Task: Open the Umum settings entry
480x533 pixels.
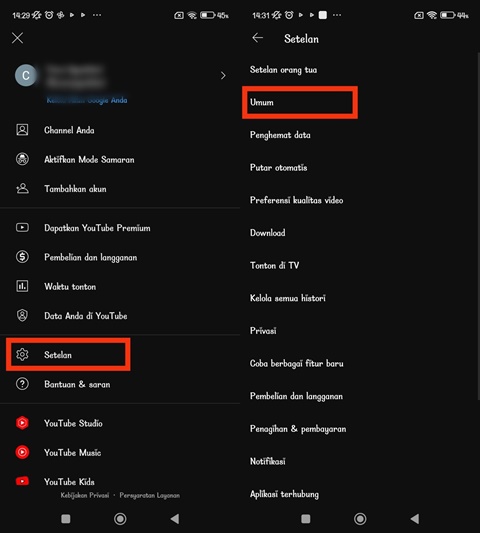Action: coord(300,102)
